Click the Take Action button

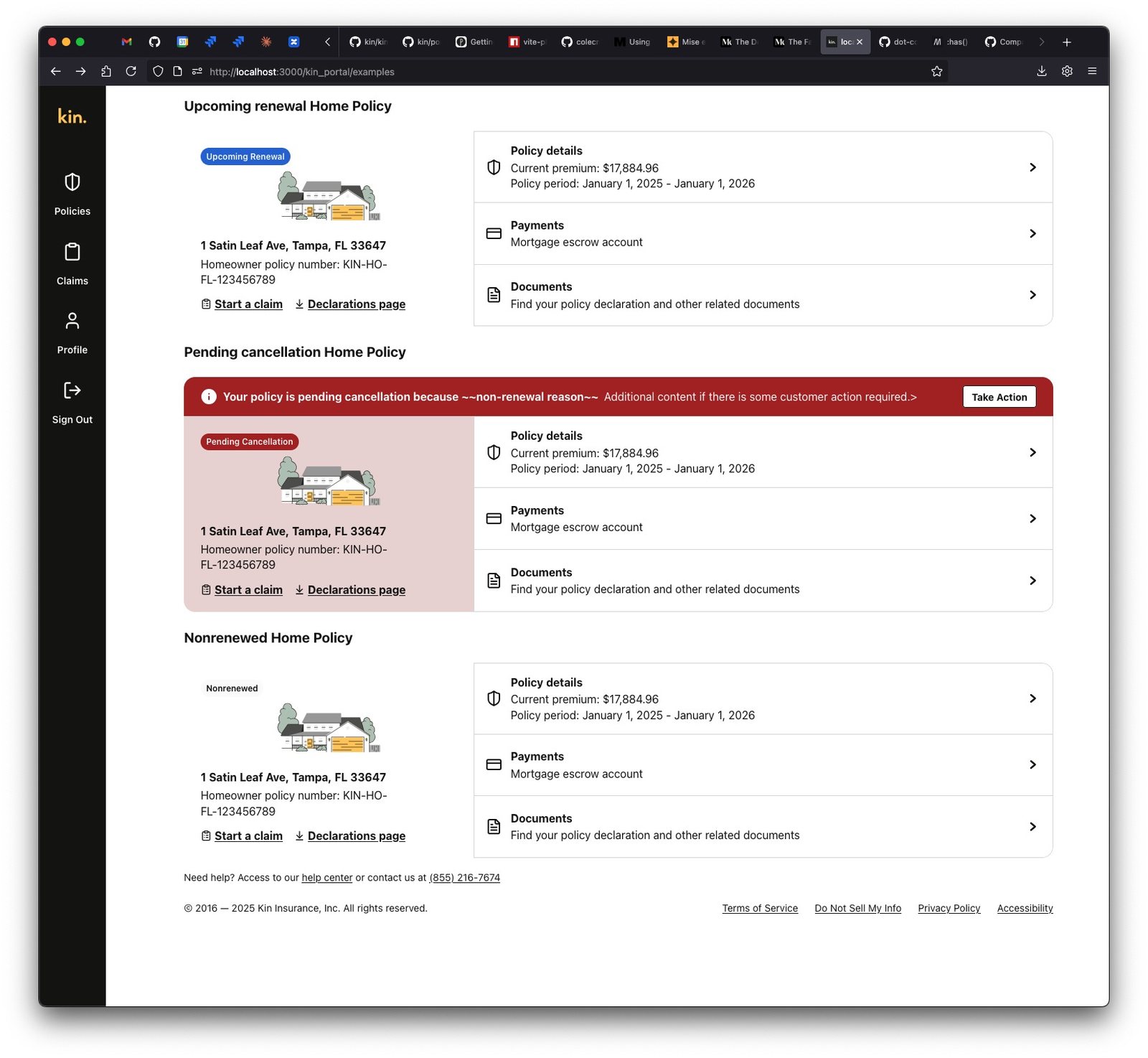tap(999, 397)
